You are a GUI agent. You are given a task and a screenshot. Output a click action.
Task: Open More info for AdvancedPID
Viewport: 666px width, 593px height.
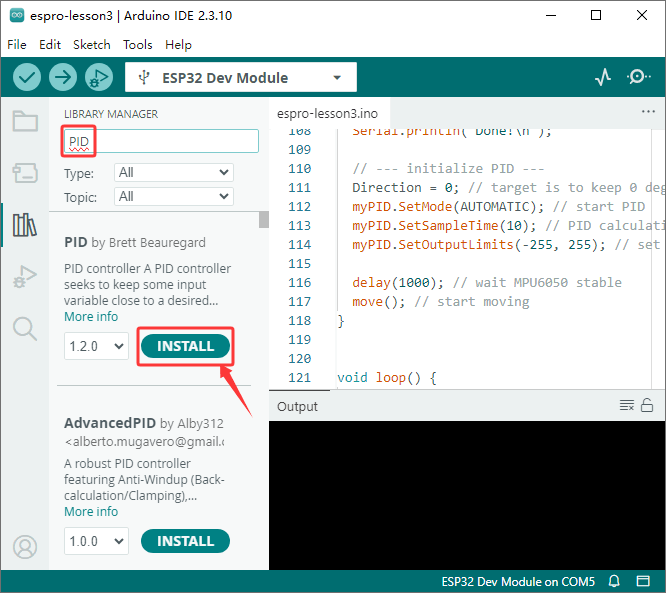(x=91, y=511)
